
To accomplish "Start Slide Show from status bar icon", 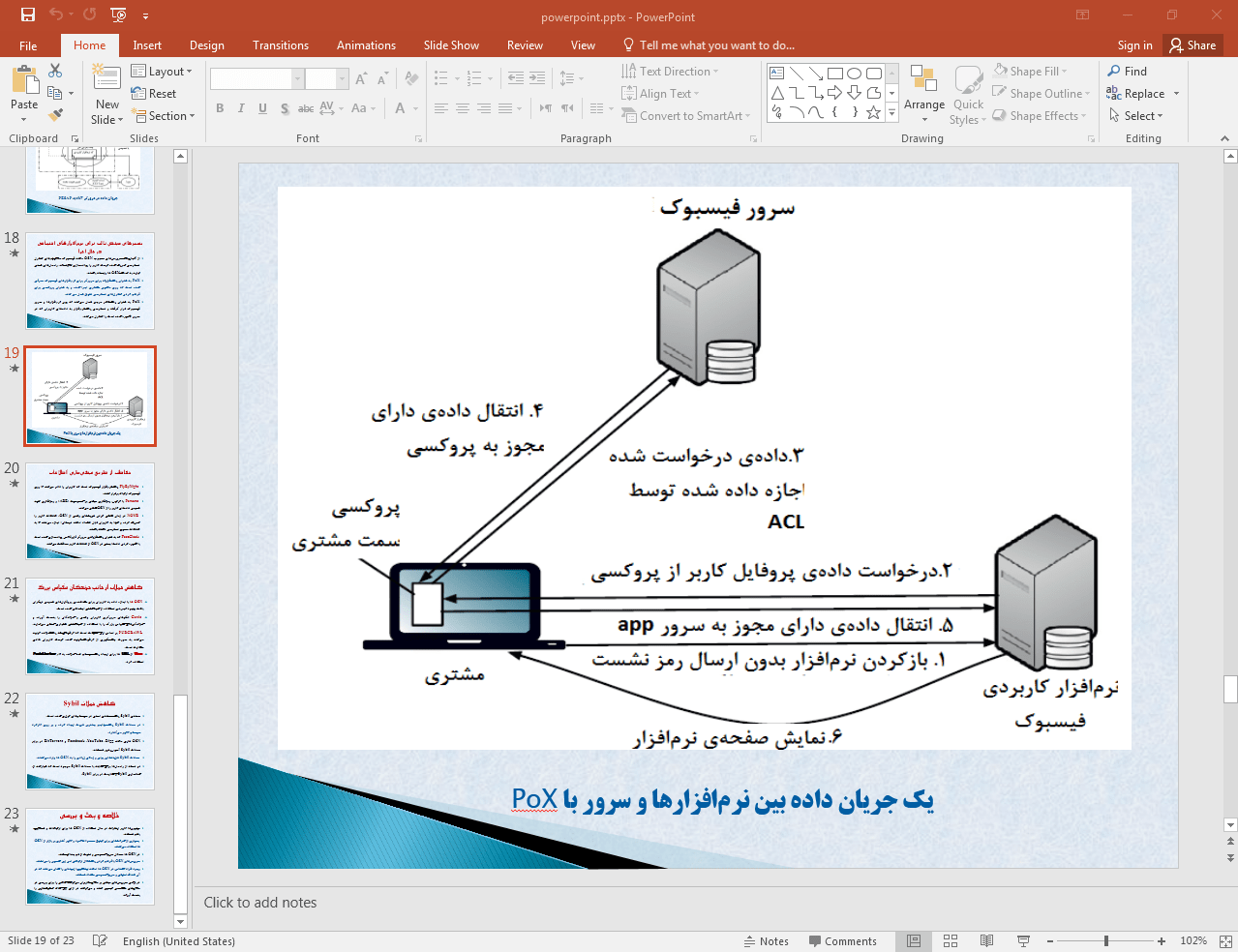I will (x=1023, y=940).
